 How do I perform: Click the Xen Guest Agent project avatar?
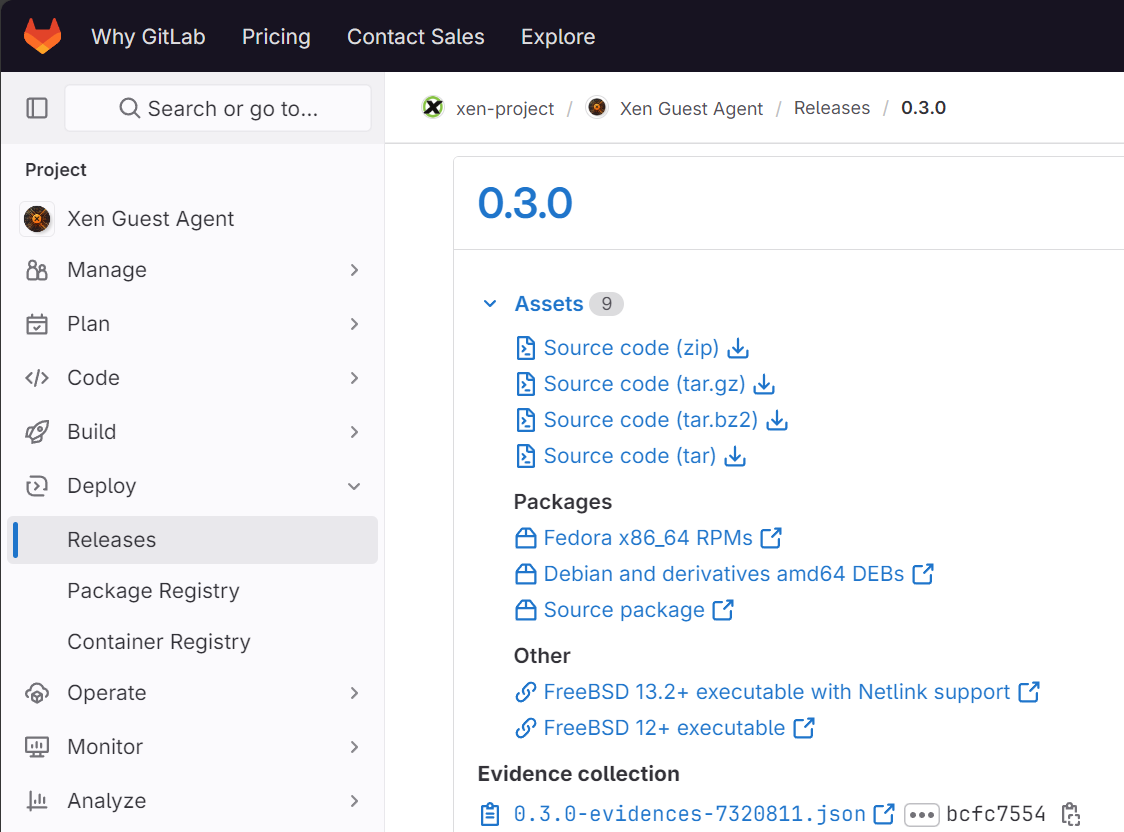tap(37, 219)
